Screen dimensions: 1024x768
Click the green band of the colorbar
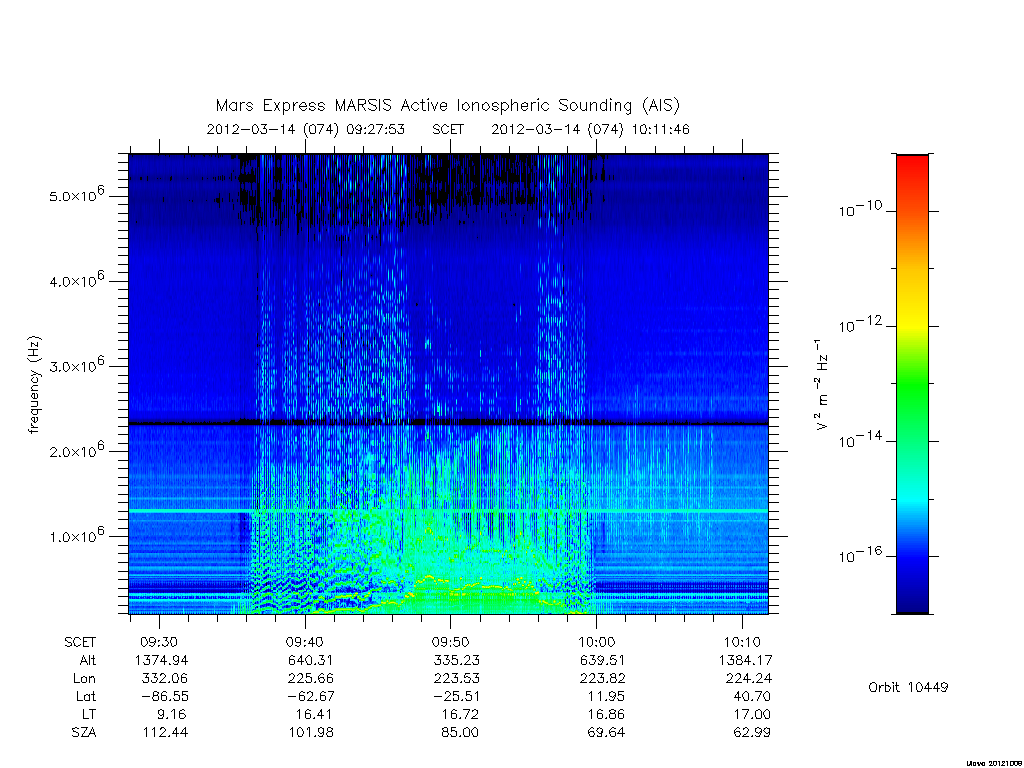coord(912,385)
